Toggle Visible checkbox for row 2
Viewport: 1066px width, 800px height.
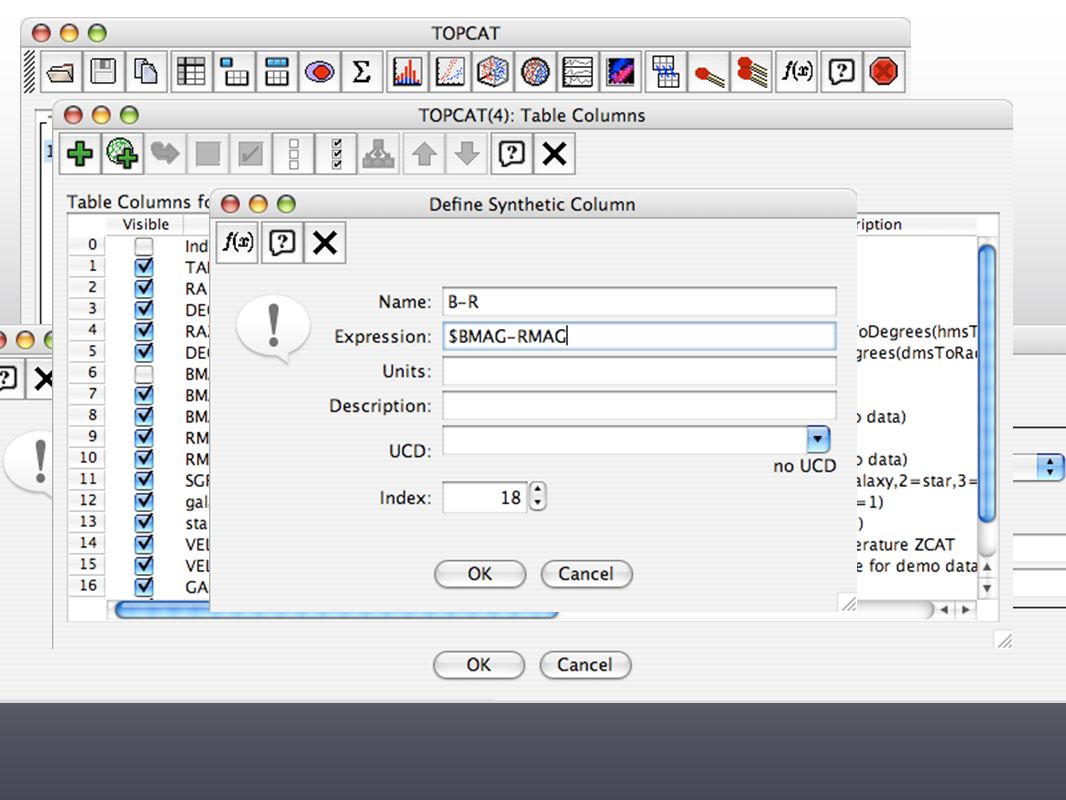pyautogui.click(x=143, y=288)
